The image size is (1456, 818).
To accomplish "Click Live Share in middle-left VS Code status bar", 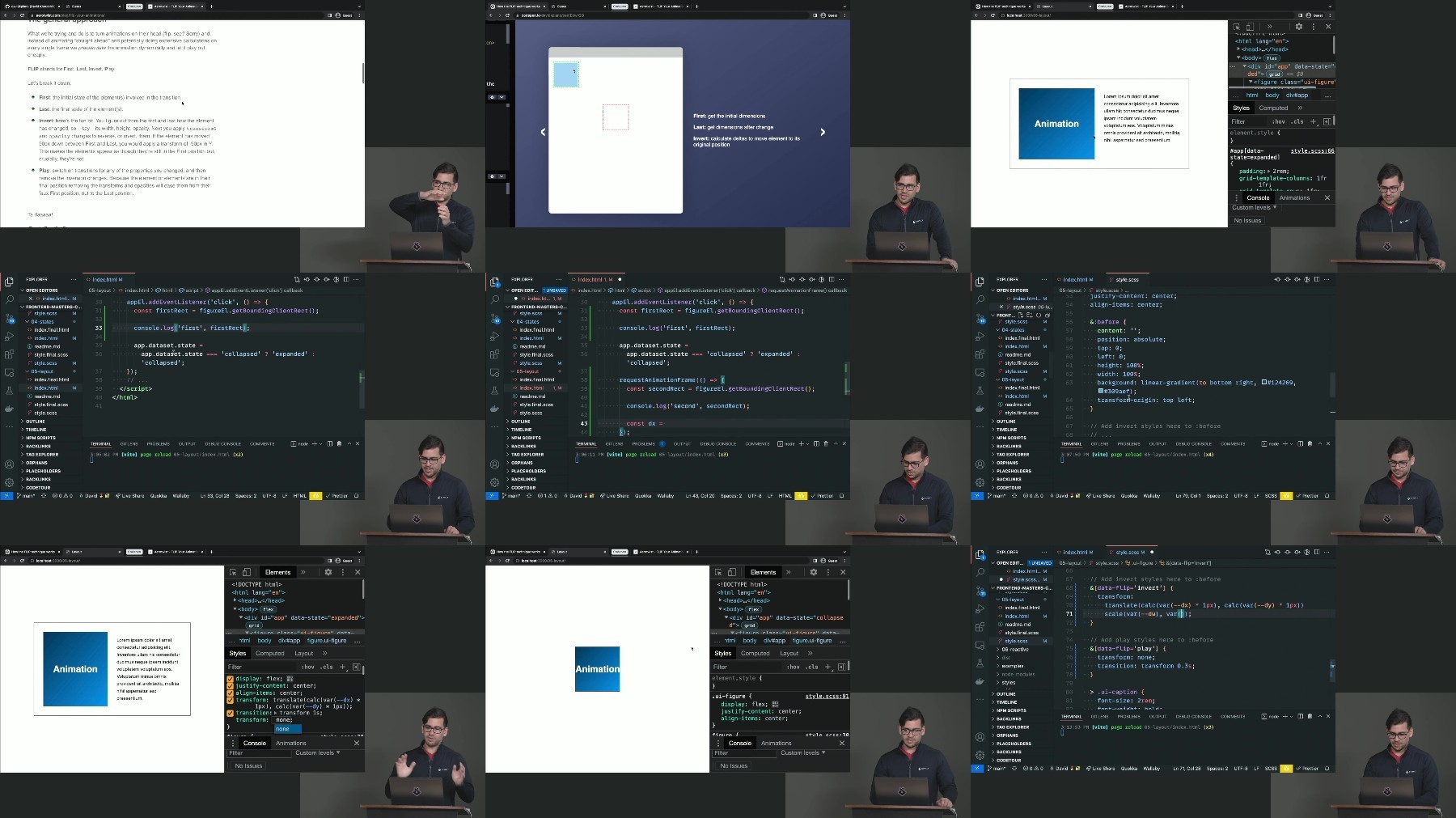I will point(130,496).
